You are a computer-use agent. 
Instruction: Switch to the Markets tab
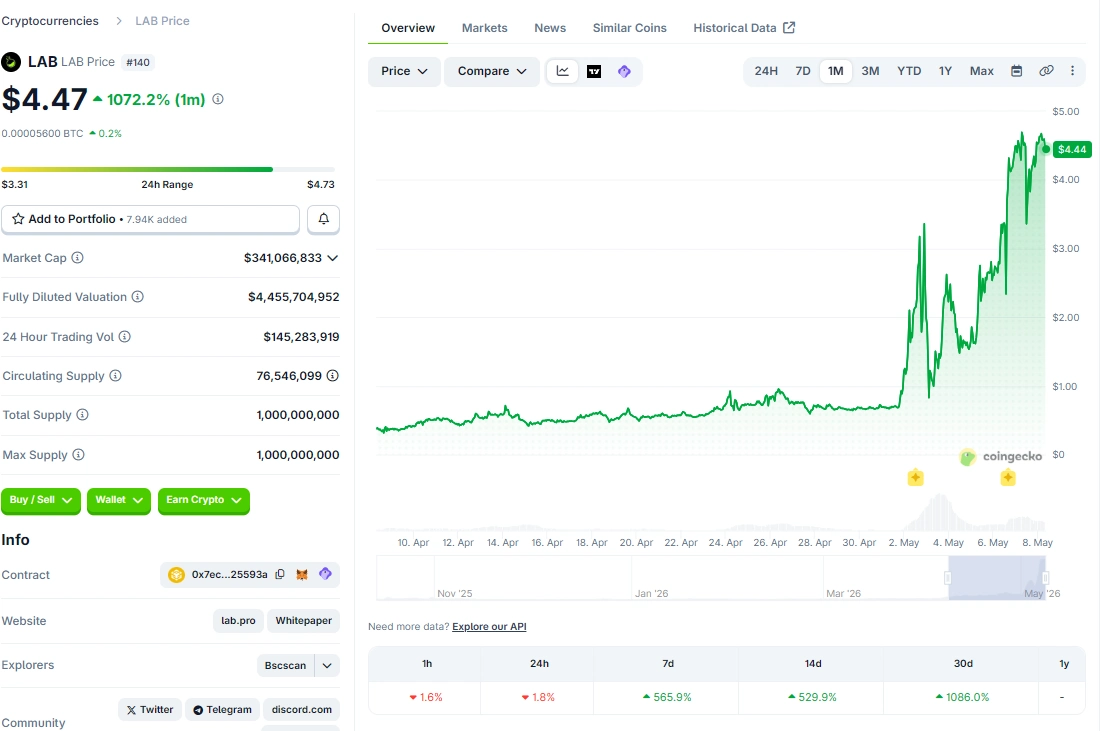484,28
